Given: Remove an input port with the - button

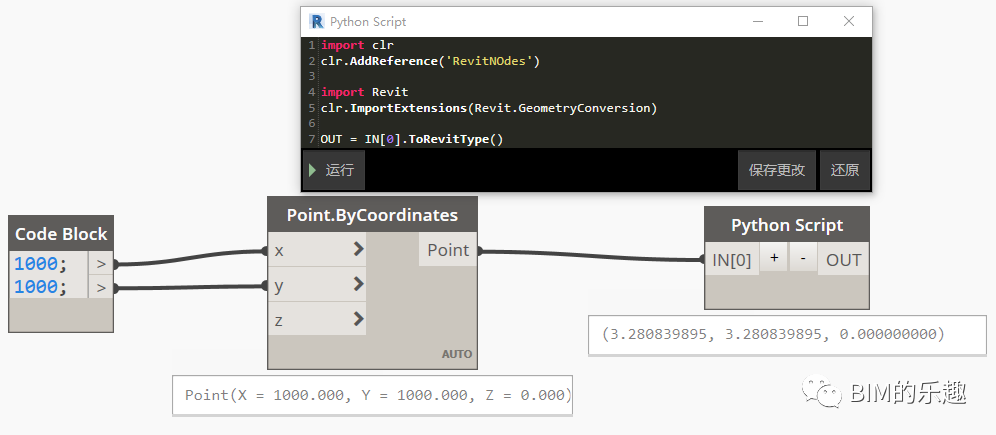Looking at the screenshot, I should 804,258.
